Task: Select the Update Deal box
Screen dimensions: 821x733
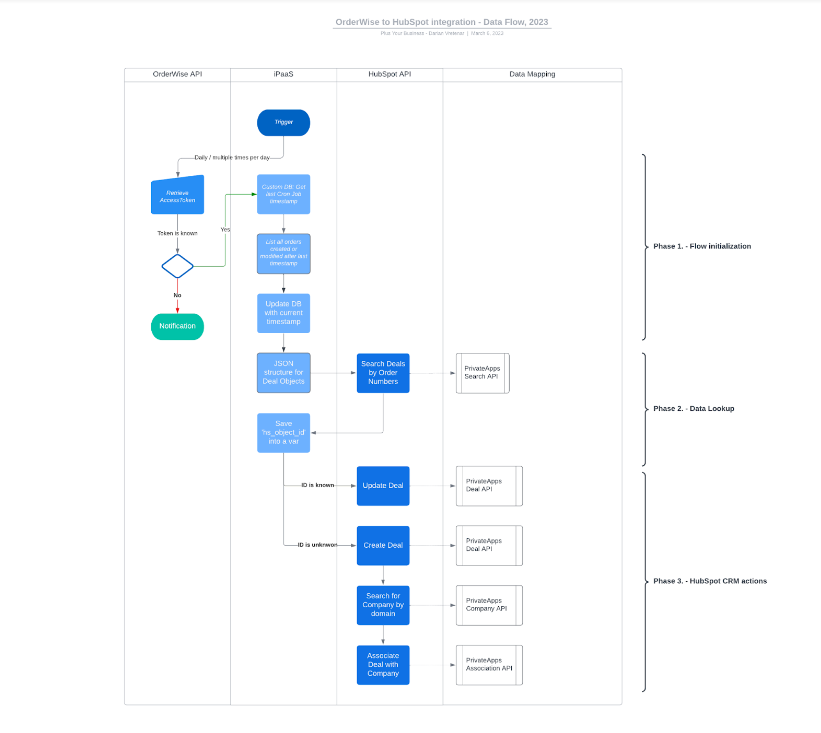Action: (x=383, y=486)
